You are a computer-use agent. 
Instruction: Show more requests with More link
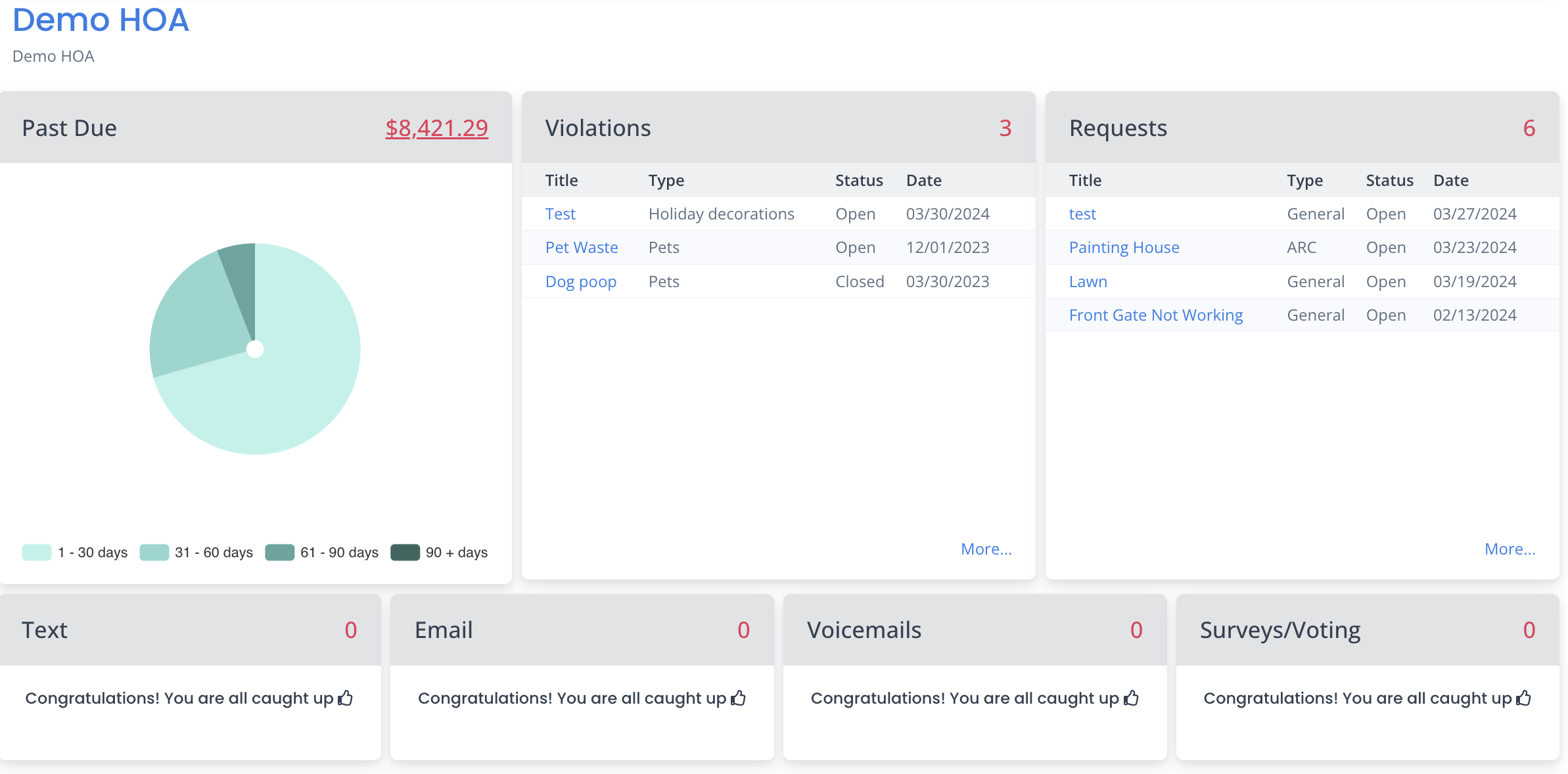coord(1510,549)
